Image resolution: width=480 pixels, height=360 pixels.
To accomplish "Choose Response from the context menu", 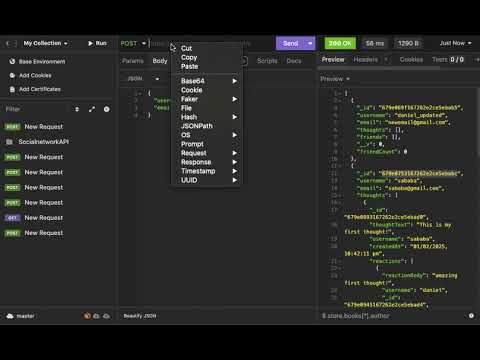I will click(207, 162).
